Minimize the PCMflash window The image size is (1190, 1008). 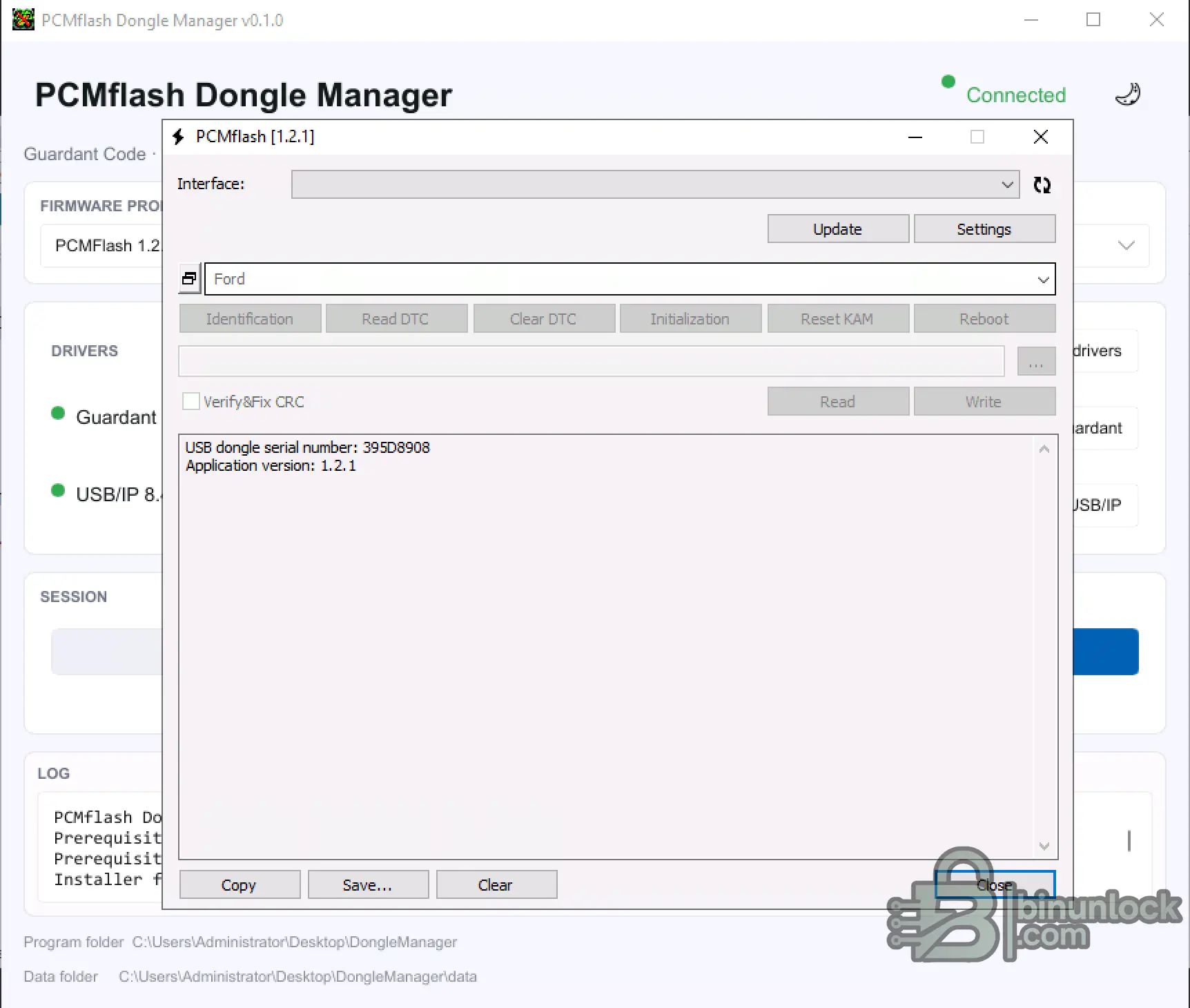pyautogui.click(x=915, y=137)
